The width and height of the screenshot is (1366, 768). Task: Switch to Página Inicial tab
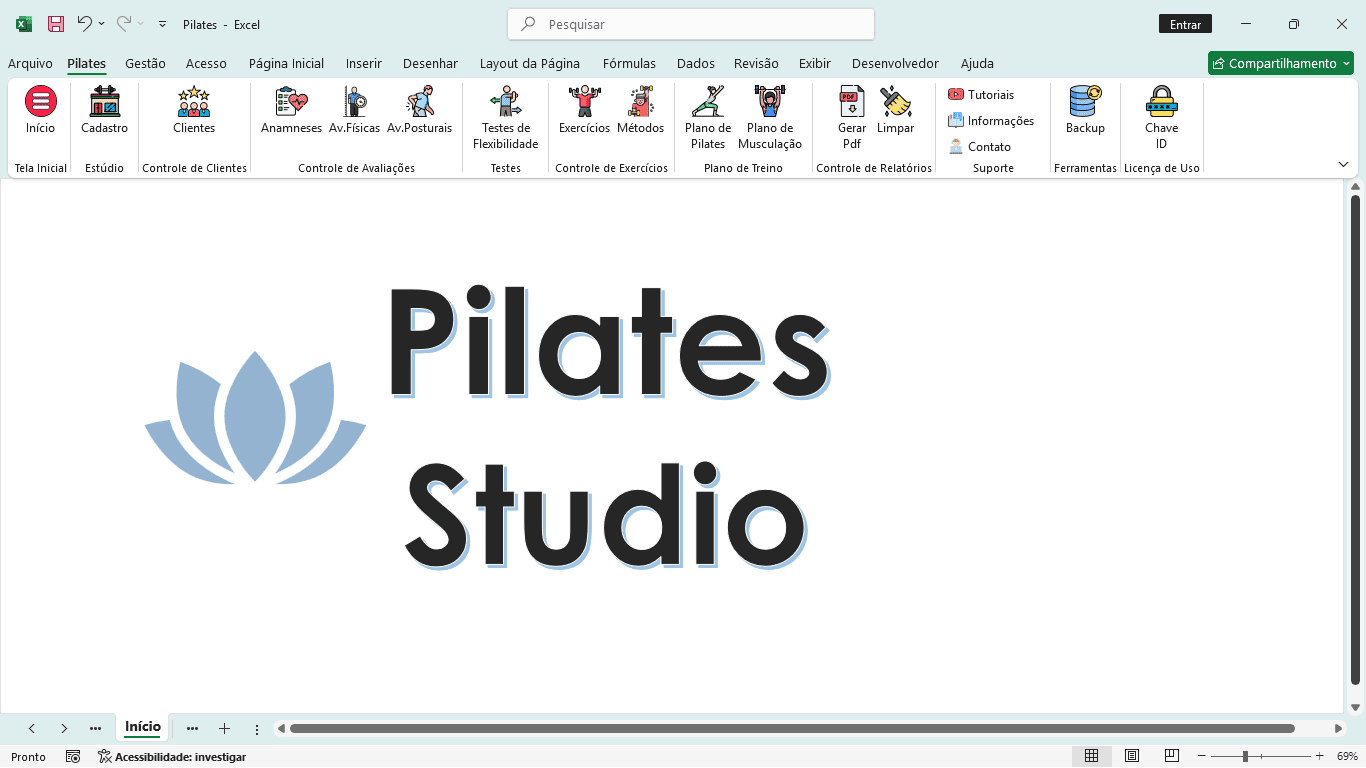(286, 63)
